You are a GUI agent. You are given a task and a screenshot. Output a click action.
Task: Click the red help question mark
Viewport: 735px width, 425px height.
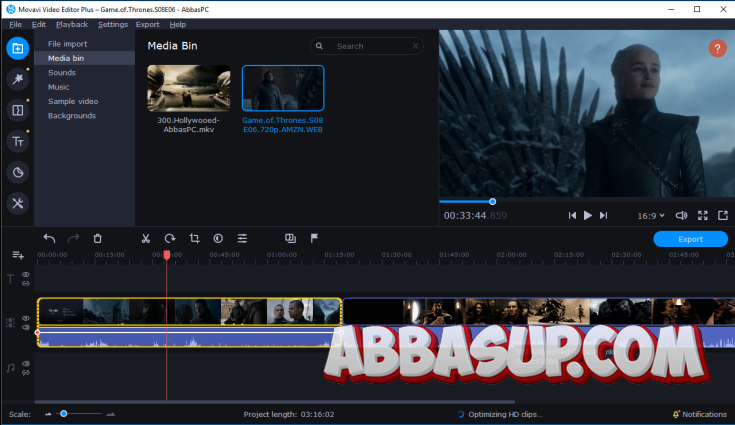pyautogui.click(x=717, y=48)
